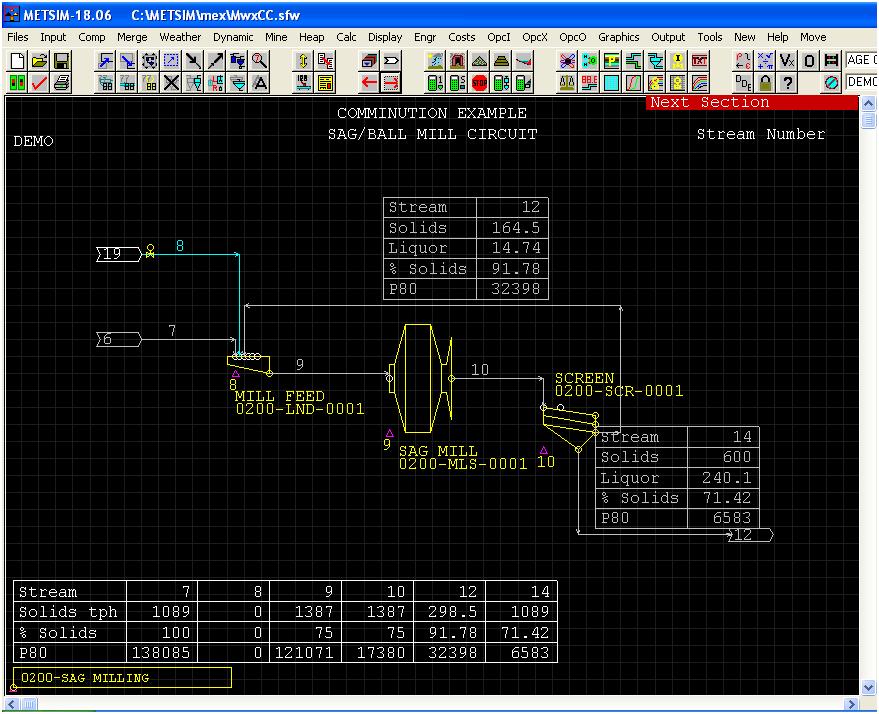Click the vertical scrollbar down arrow
The width and height of the screenshot is (879, 714).
click(x=868, y=687)
